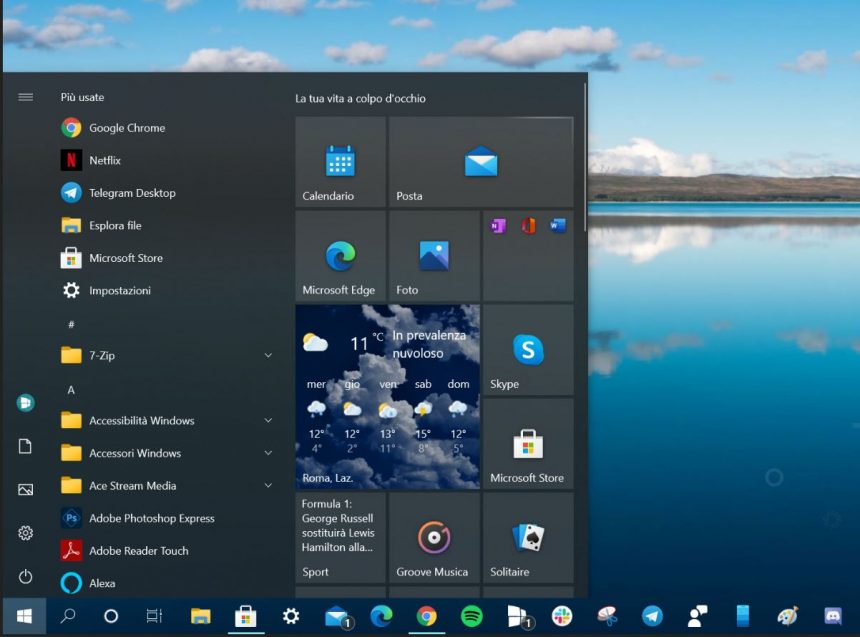Open Esplora file from the Più usate list
The height and width of the screenshot is (637, 860).
click(165, 226)
